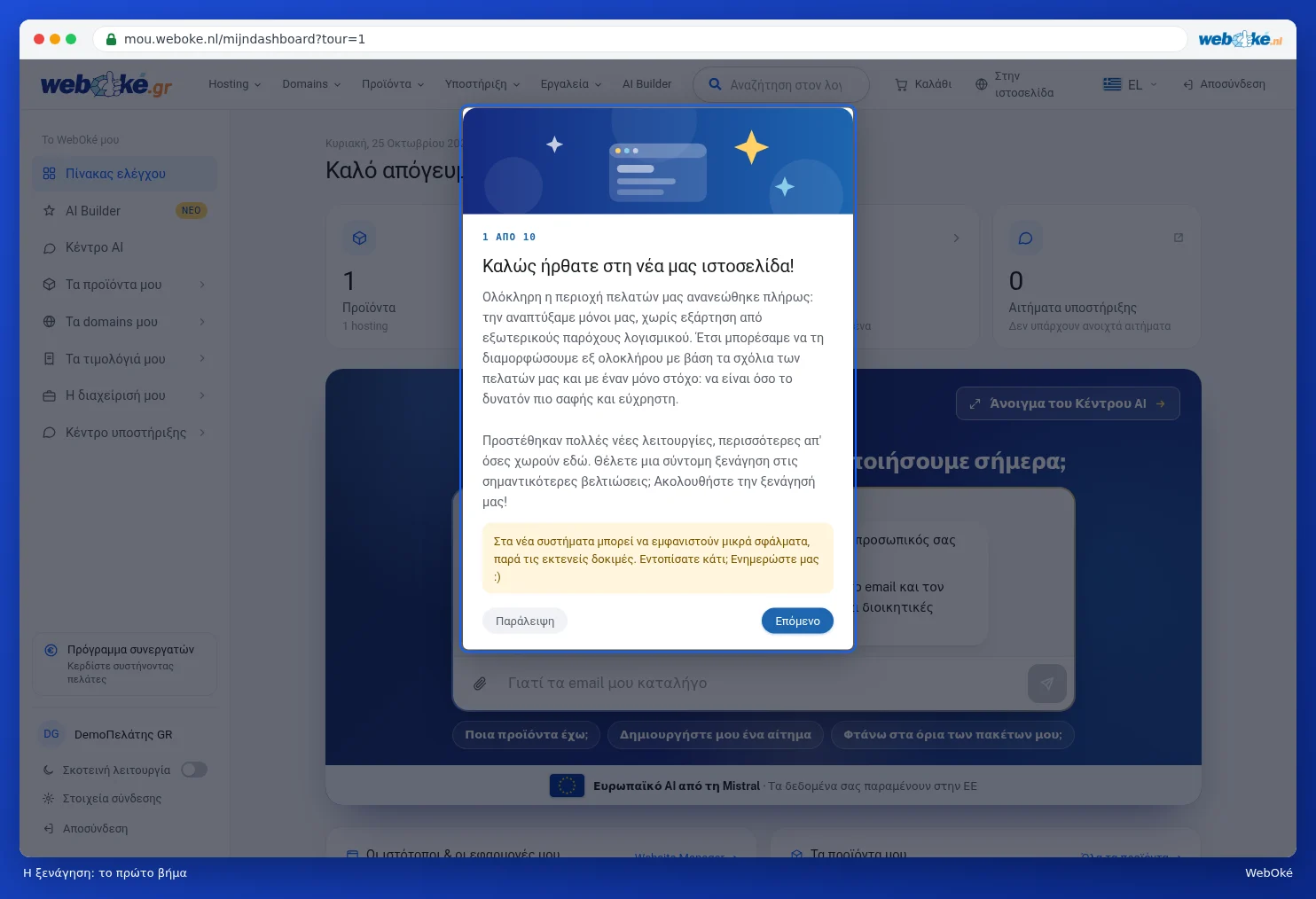Click the card icon beside Η διαχείρισή μου
The image size is (1316, 899).
(50, 395)
